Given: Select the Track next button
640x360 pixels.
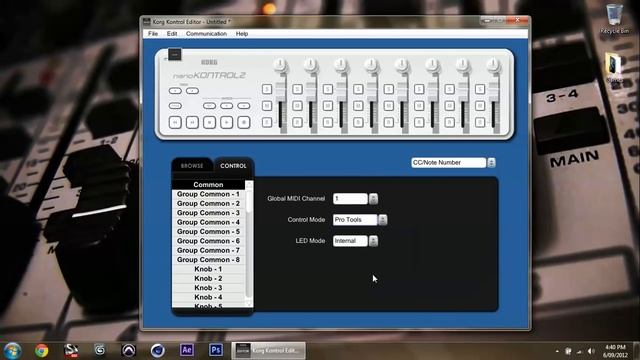Looking at the screenshot, I should point(192,91).
